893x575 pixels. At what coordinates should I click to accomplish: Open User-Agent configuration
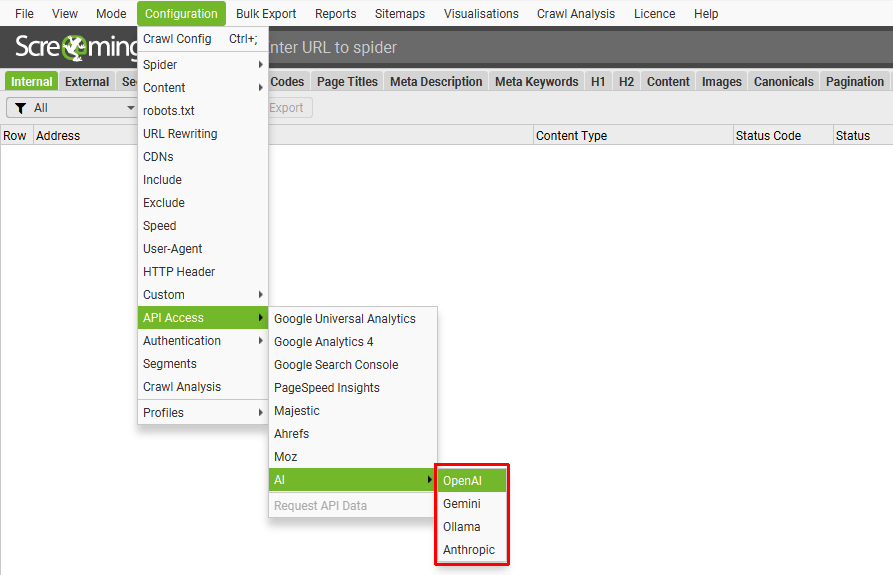(203, 249)
